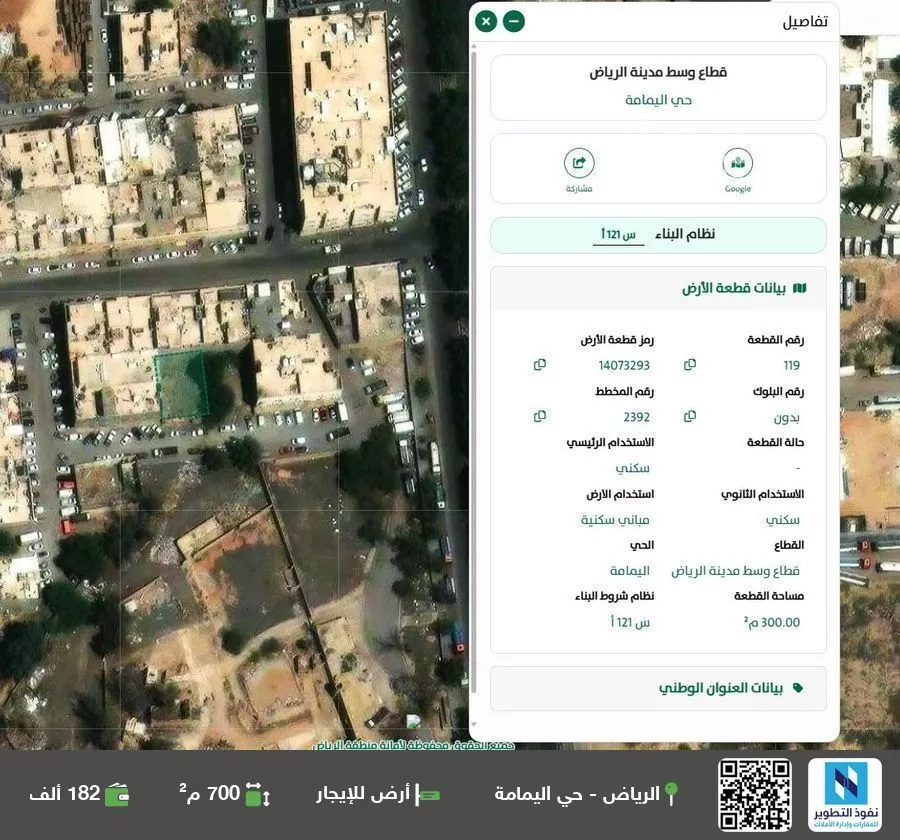This screenshot has height=840, width=900.
Task: Copy the land parcel code 14073293
Action: click(x=540, y=364)
